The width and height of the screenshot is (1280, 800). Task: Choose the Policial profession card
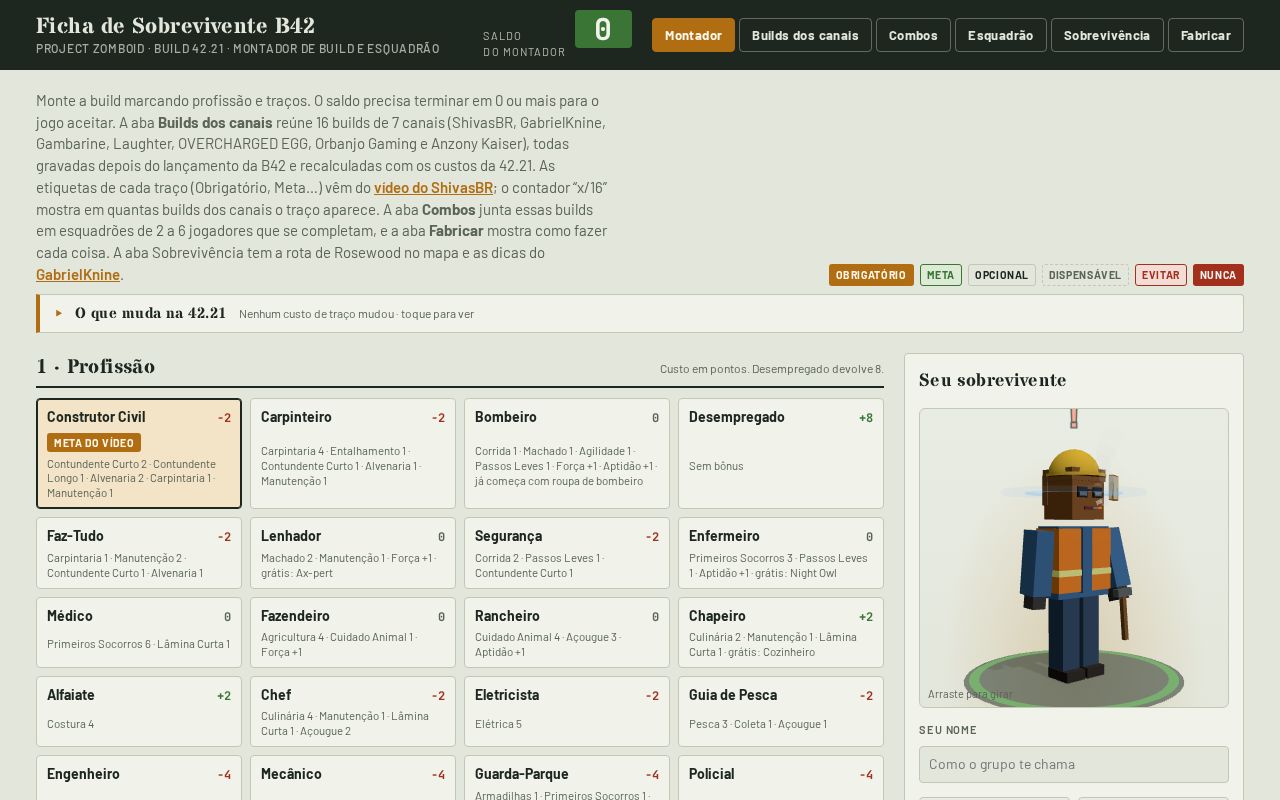[781, 778]
